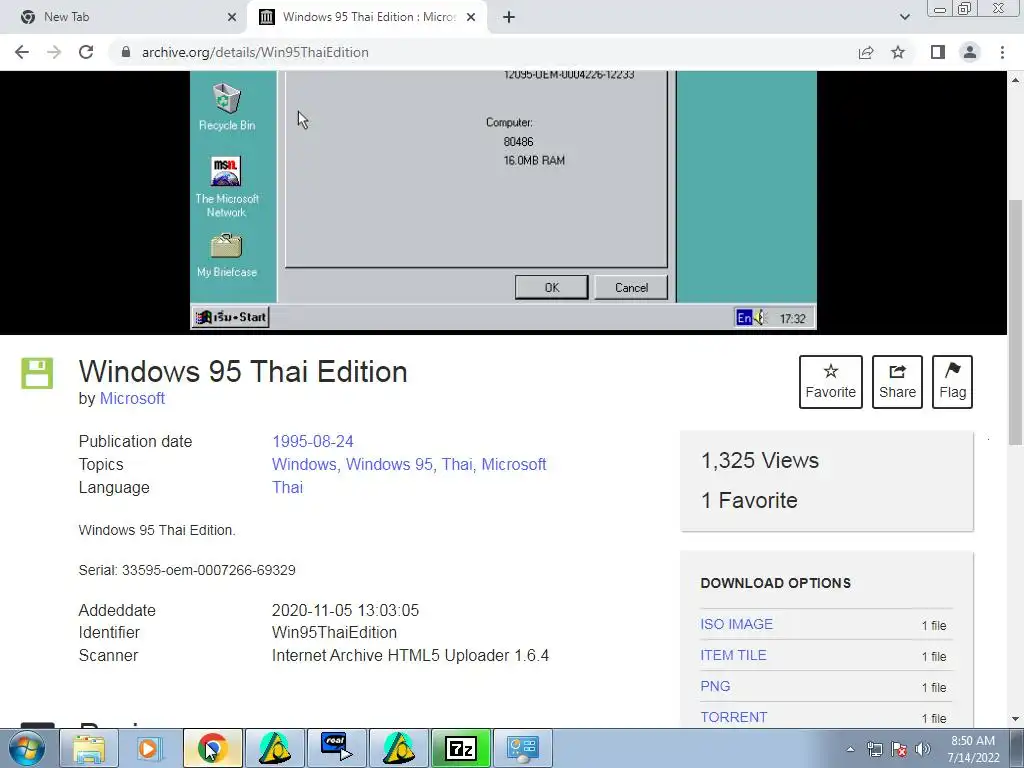Click the serial number text line
The image size is (1024, 768).
[x=187, y=570]
